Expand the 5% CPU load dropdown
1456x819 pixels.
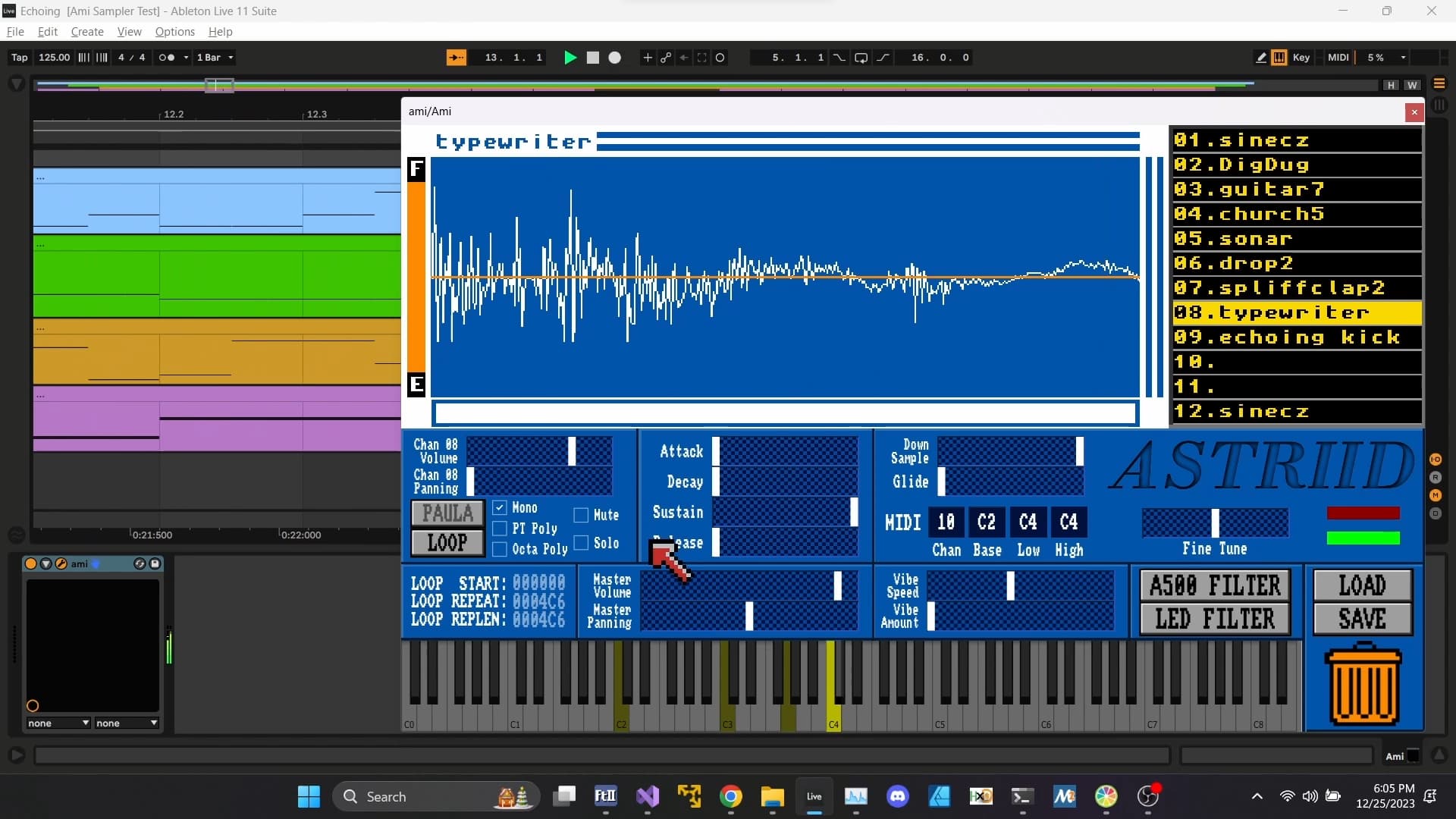(1403, 58)
